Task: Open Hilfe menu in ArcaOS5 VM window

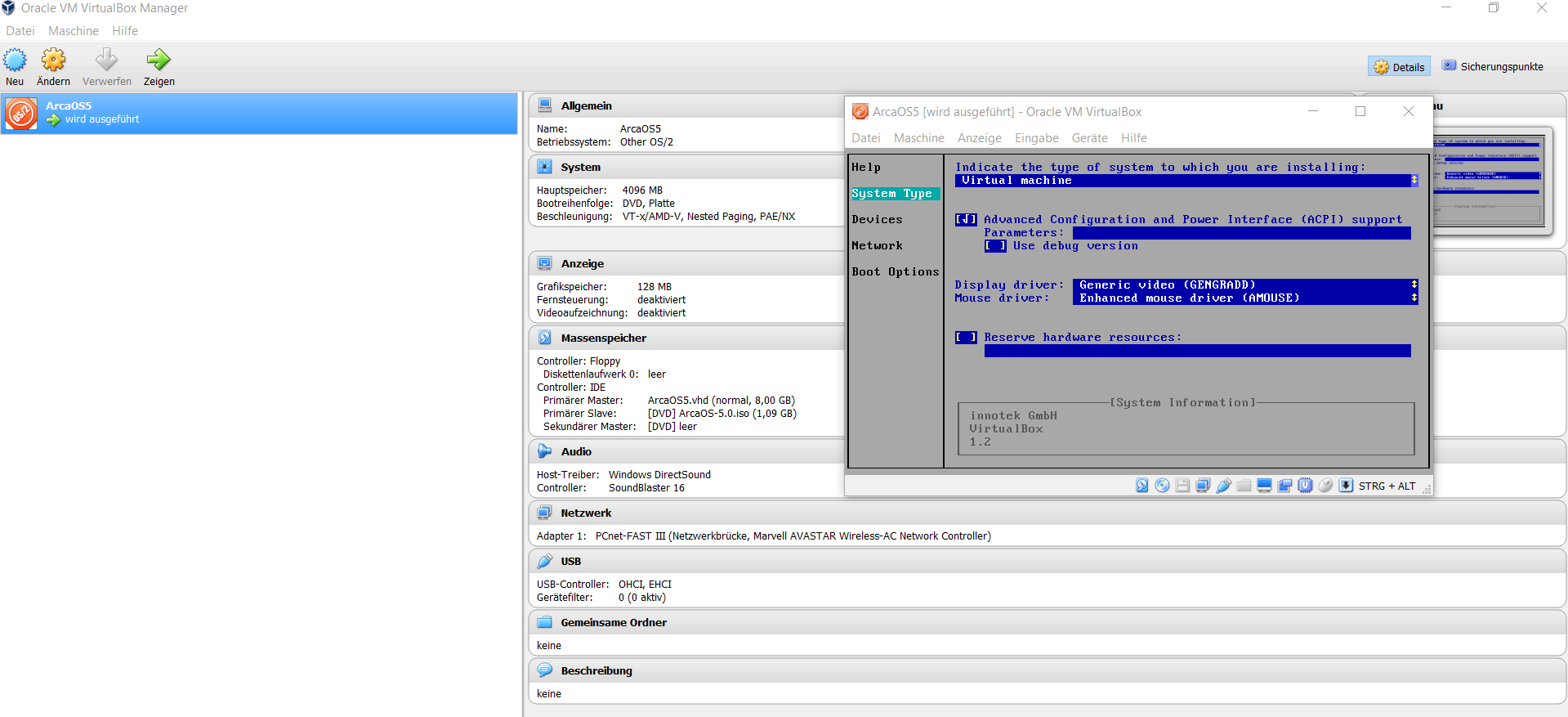Action: coord(1134,138)
